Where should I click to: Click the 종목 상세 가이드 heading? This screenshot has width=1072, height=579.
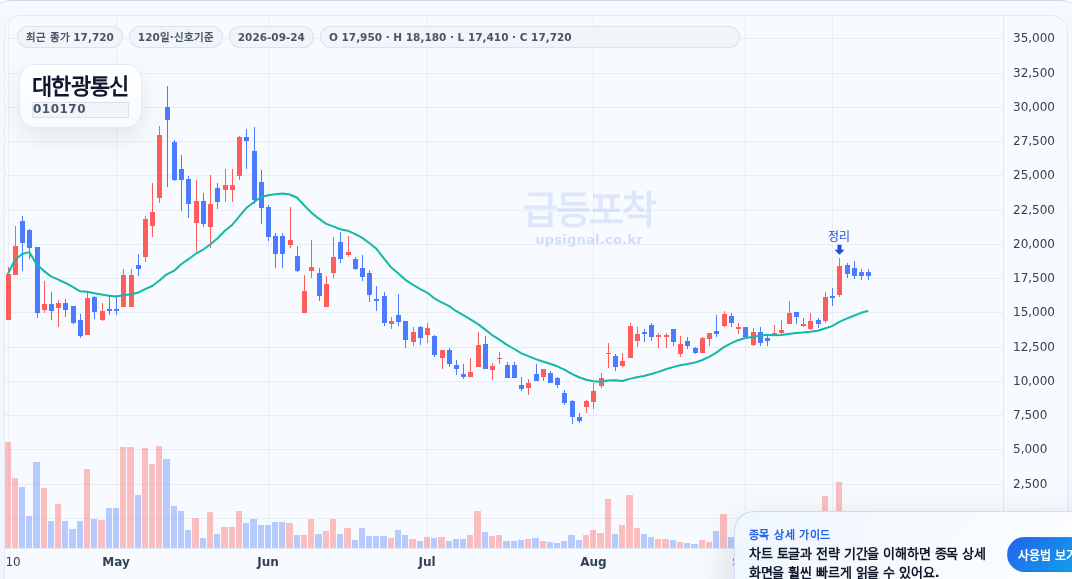point(789,535)
